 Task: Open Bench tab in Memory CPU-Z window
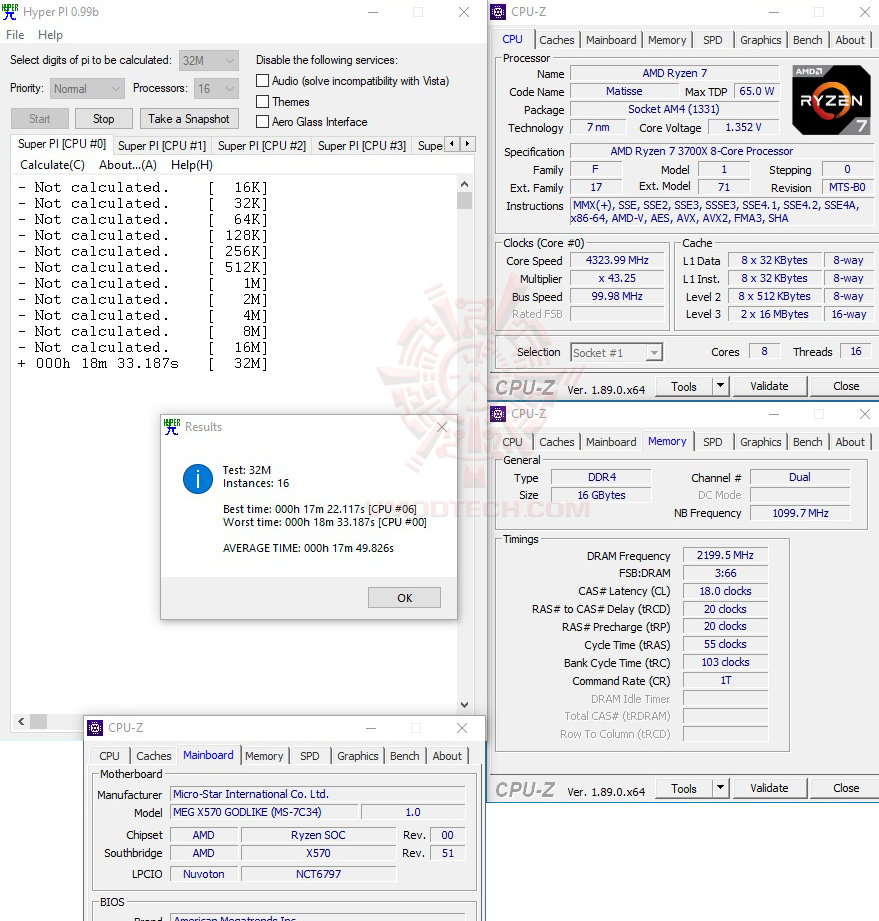point(807,442)
